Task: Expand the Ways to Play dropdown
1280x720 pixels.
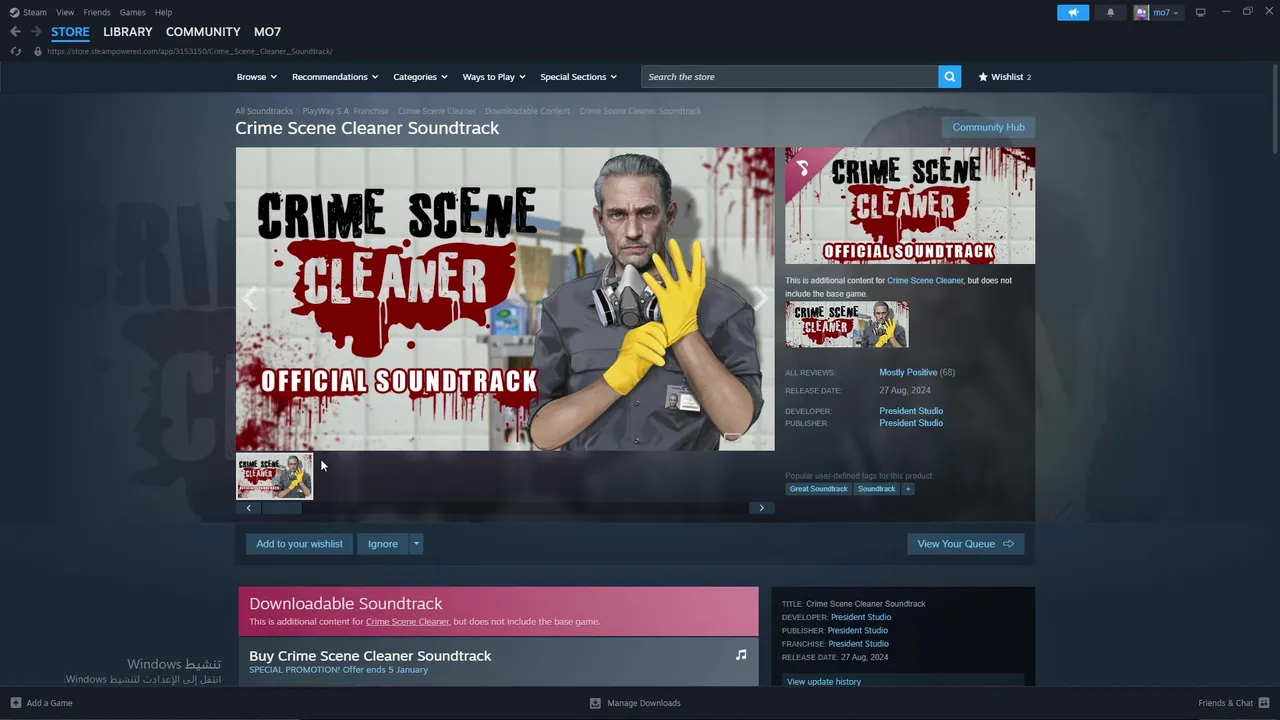Action: click(x=494, y=77)
